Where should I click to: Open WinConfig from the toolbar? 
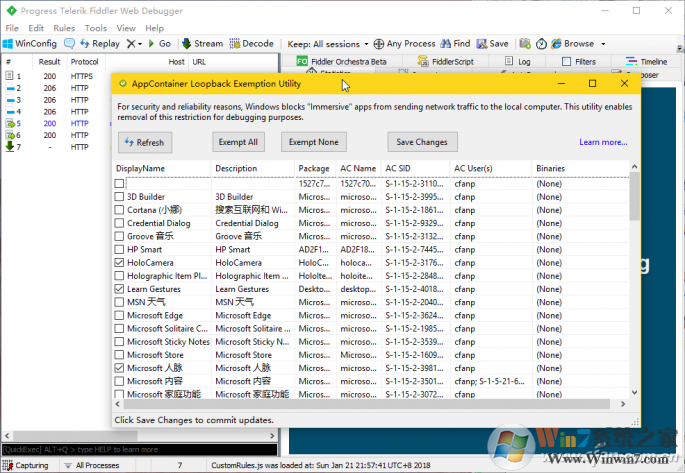click(x=30, y=44)
